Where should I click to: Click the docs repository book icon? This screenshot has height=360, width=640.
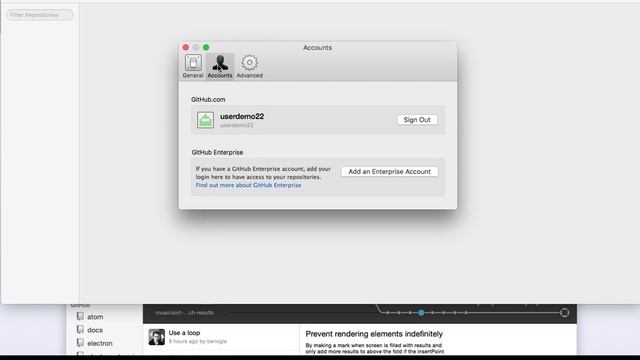[80, 329]
